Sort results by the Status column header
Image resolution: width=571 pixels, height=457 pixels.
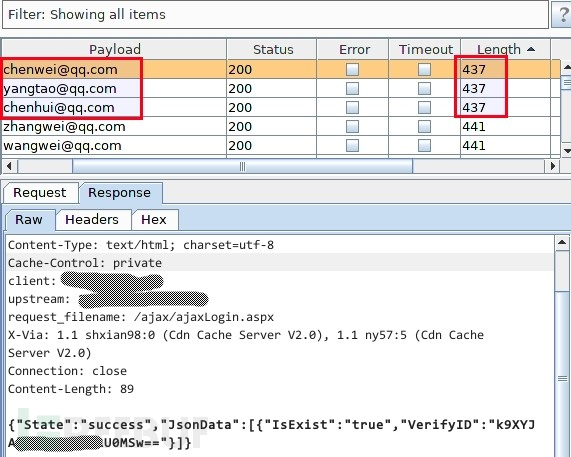pos(272,49)
